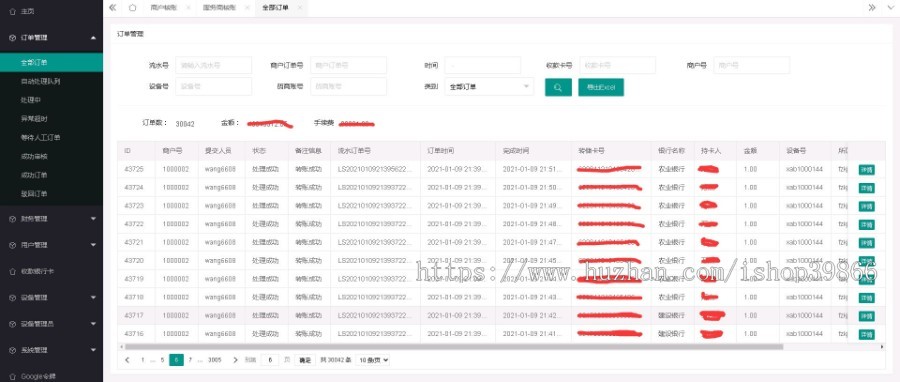
Task: Click the 确定 page jump button
Action: (x=304, y=360)
